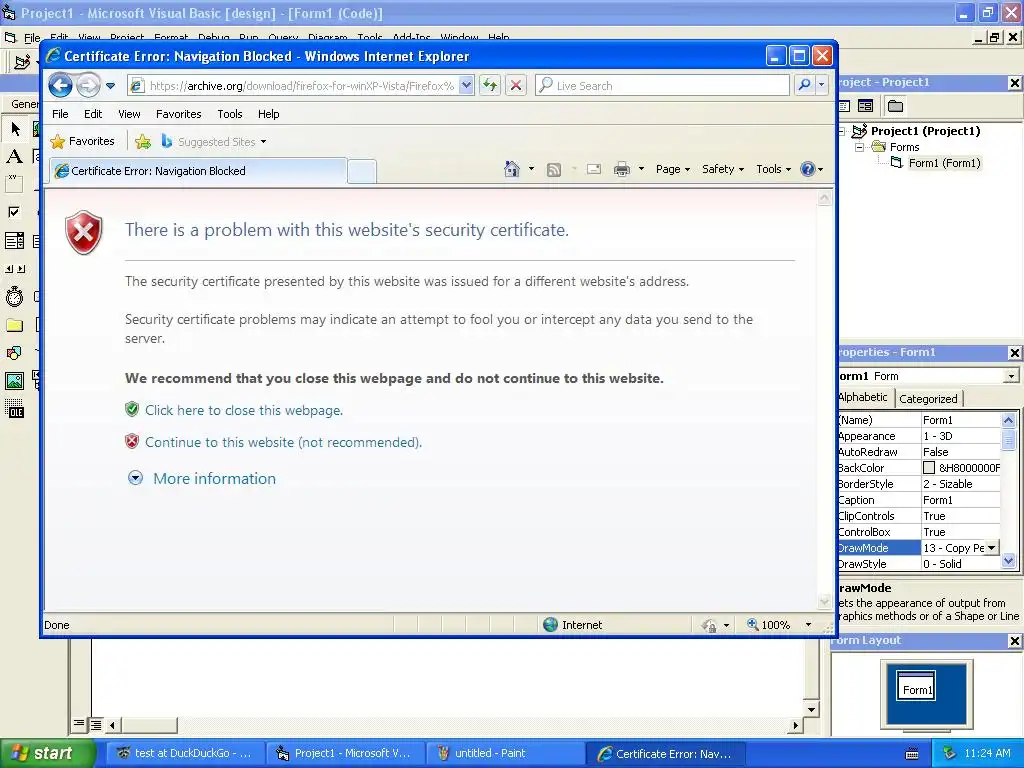Open the IE Home page icon
The image size is (1024, 768).
pyautogui.click(x=511, y=169)
